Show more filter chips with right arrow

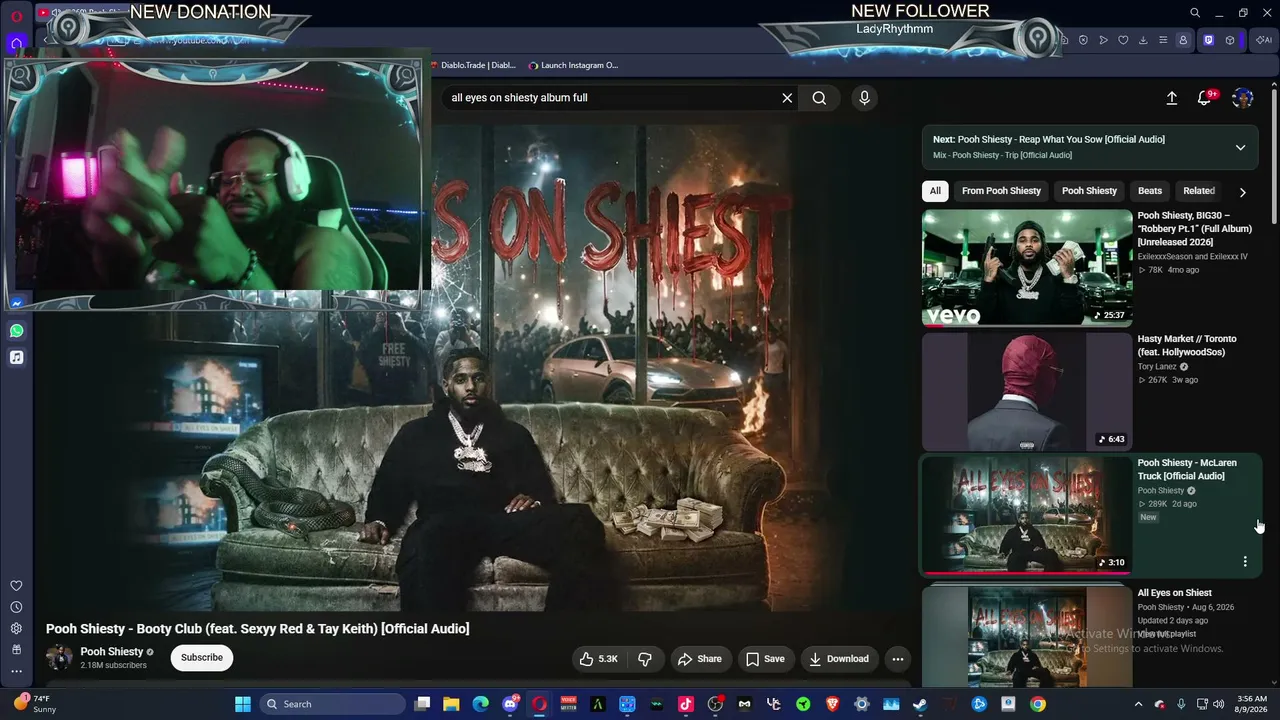point(1243,192)
